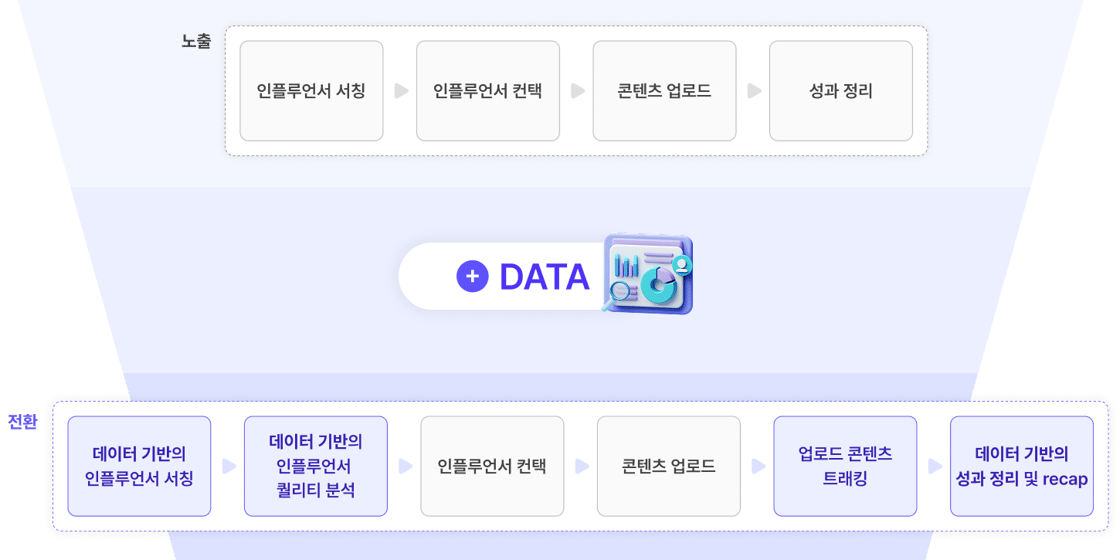Click the arrow pointing to 성과 정리 box
1120x560 pixels.
(x=754, y=91)
